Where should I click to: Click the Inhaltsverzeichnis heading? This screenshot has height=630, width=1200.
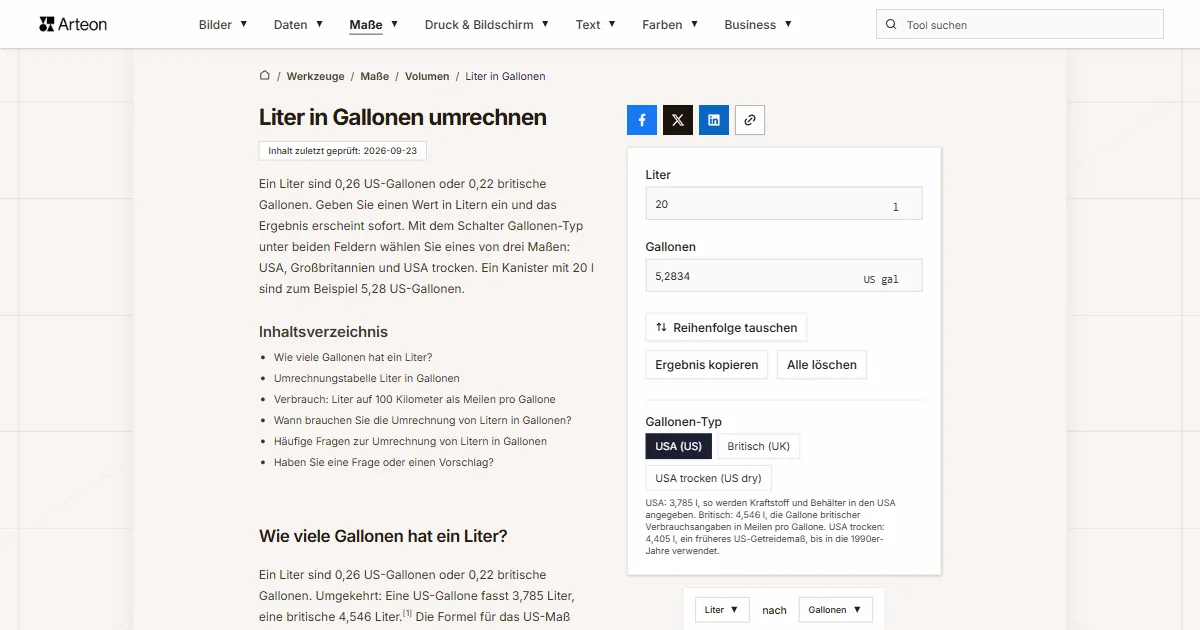point(323,332)
